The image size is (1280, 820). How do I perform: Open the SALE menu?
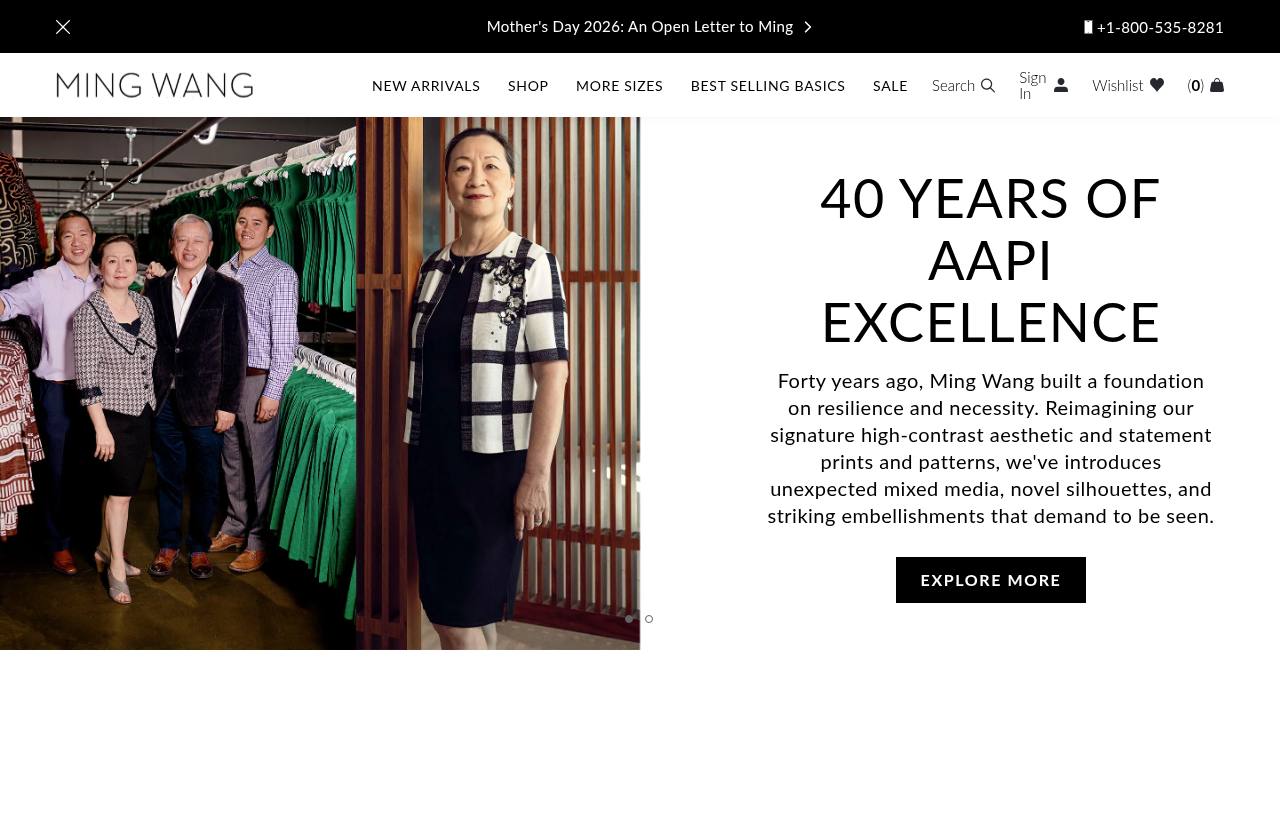[x=890, y=86]
